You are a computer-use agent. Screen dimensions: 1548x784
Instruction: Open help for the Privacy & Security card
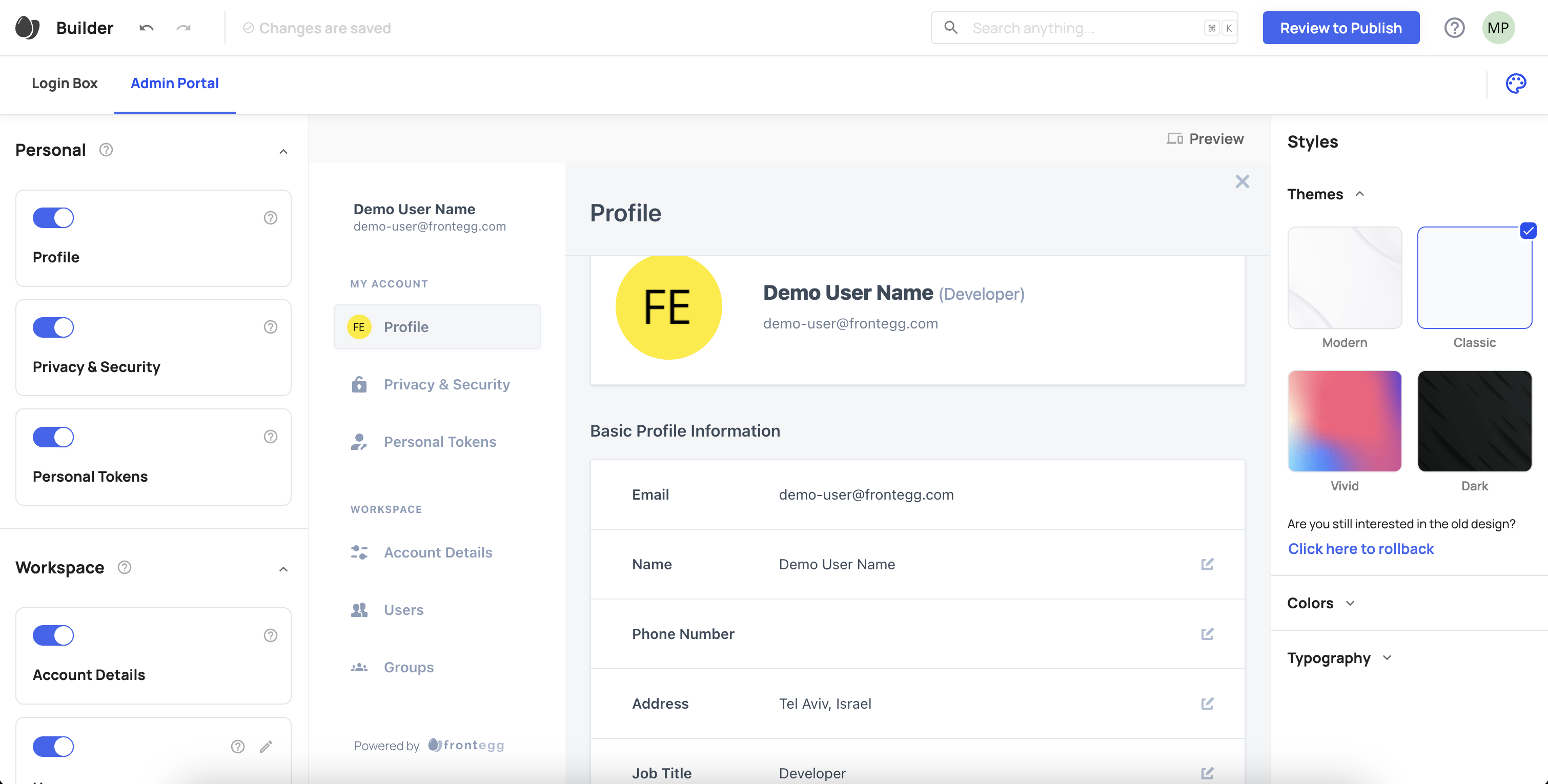(271, 327)
